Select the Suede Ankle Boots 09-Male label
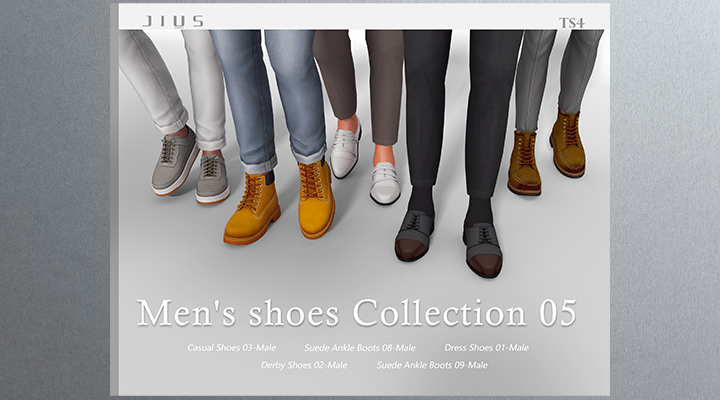 click(433, 365)
